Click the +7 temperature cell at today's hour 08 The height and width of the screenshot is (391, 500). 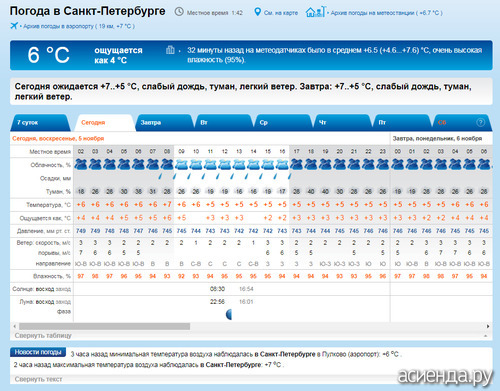pos(167,205)
